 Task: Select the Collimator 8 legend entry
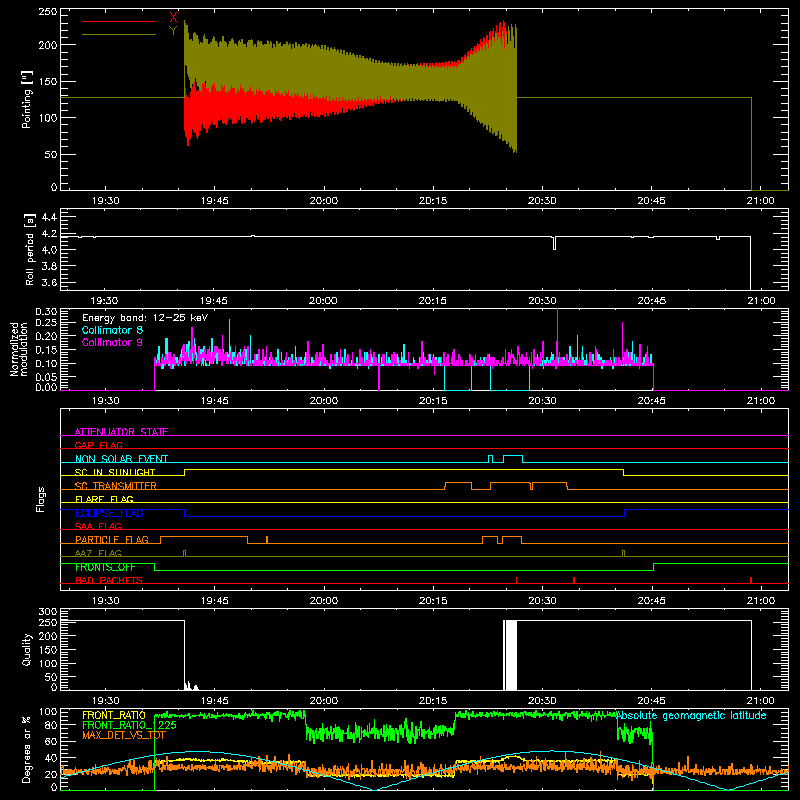(112, 330)
